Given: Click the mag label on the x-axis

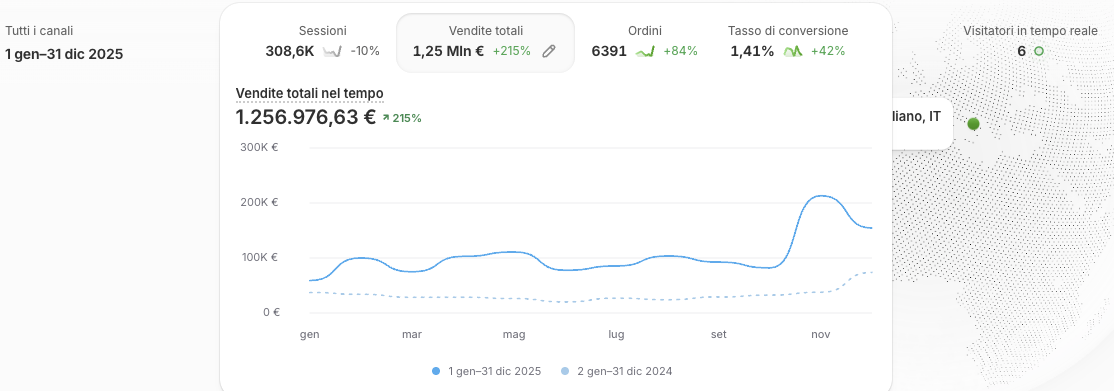Looking at the screenshot, I should 514,334.
